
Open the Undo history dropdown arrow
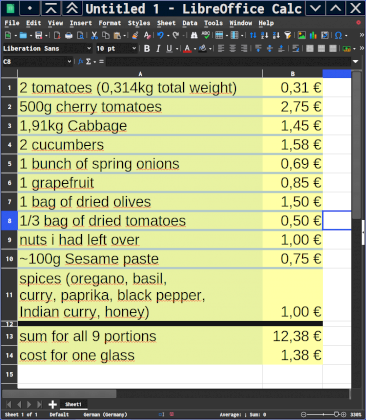(x=168, y=35)
